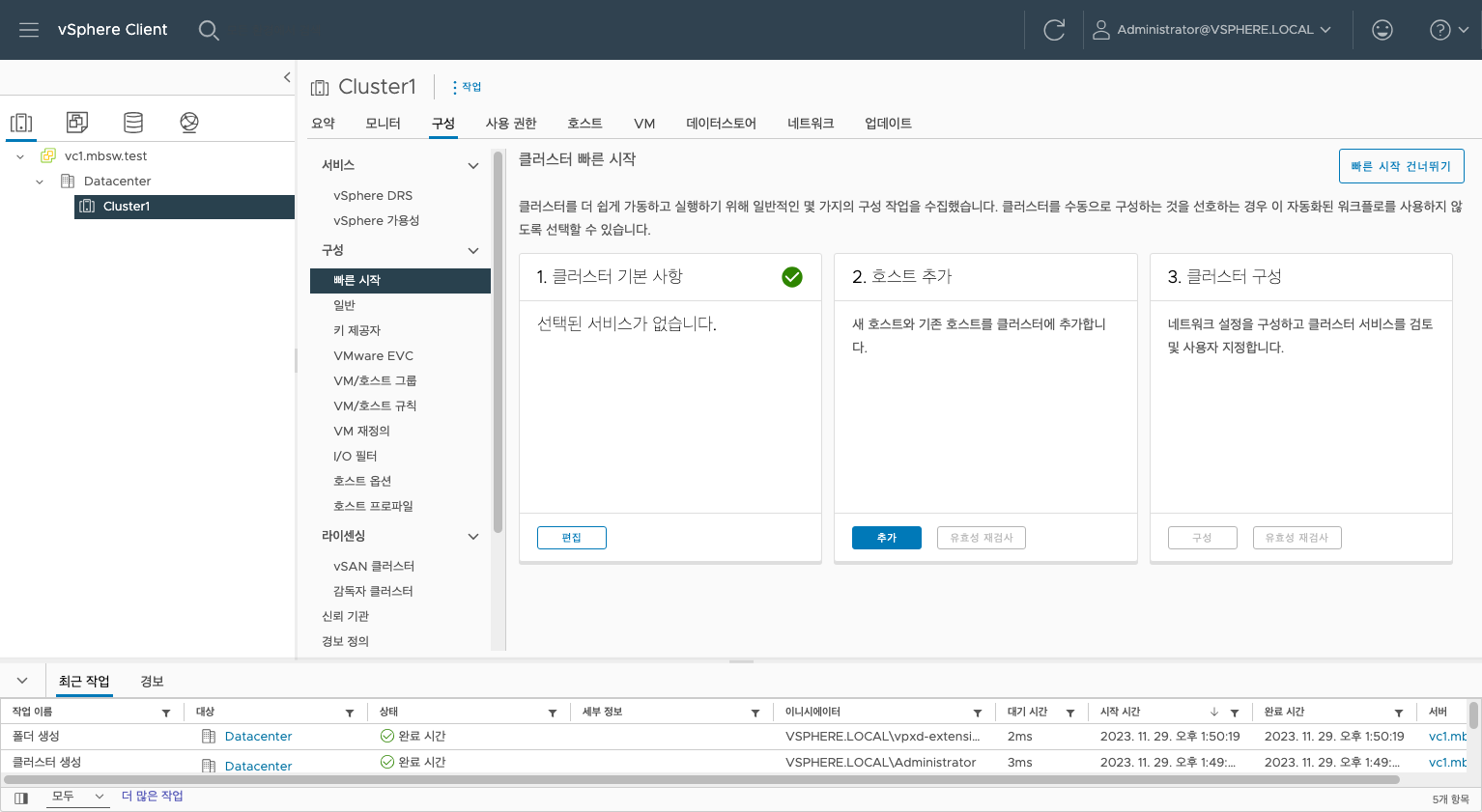Open the 호스트 tab
This screenshot has height=812, width=1482.
click(584, 123)
